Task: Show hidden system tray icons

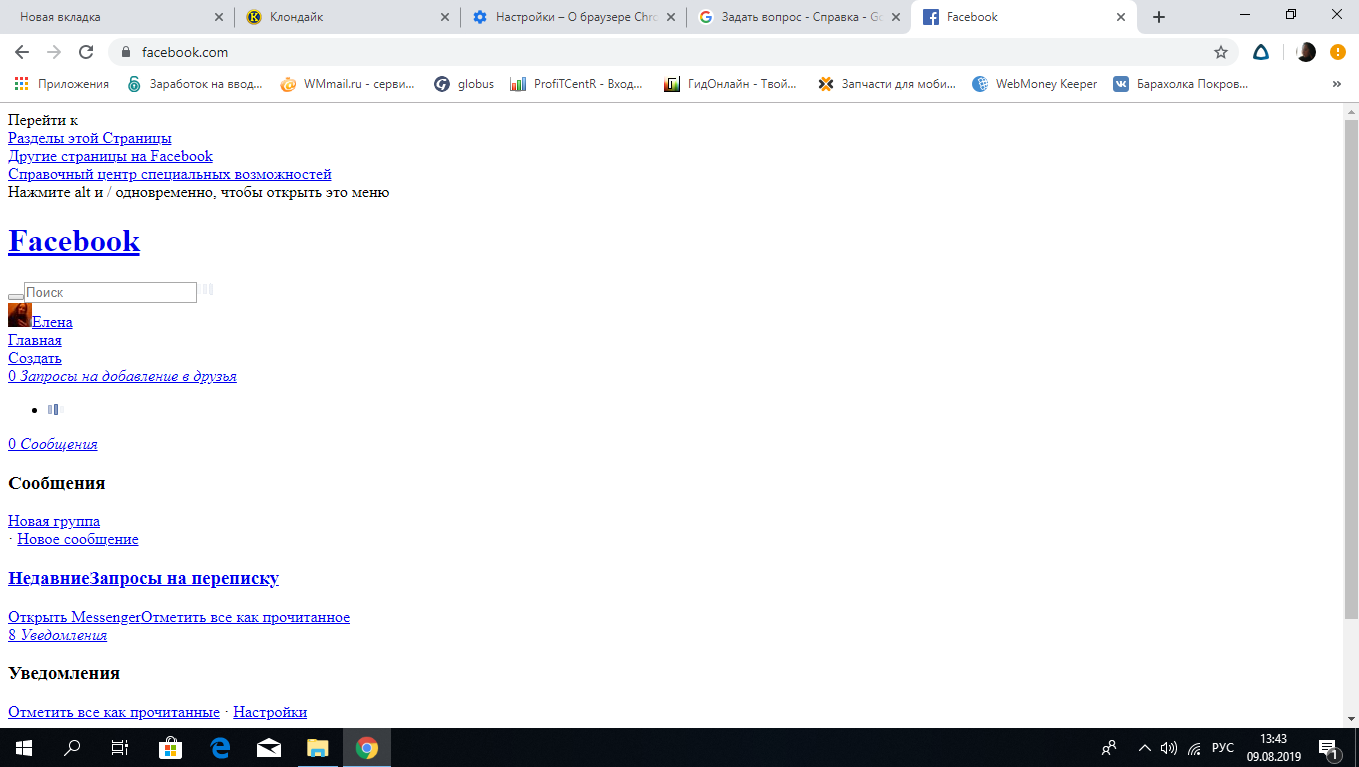Action: [x=1144, y=748]
